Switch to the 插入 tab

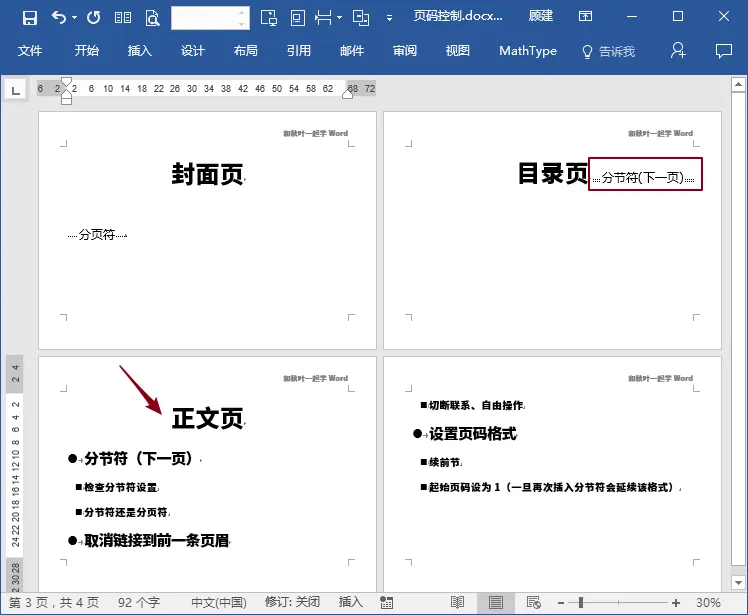click(140, 51)
